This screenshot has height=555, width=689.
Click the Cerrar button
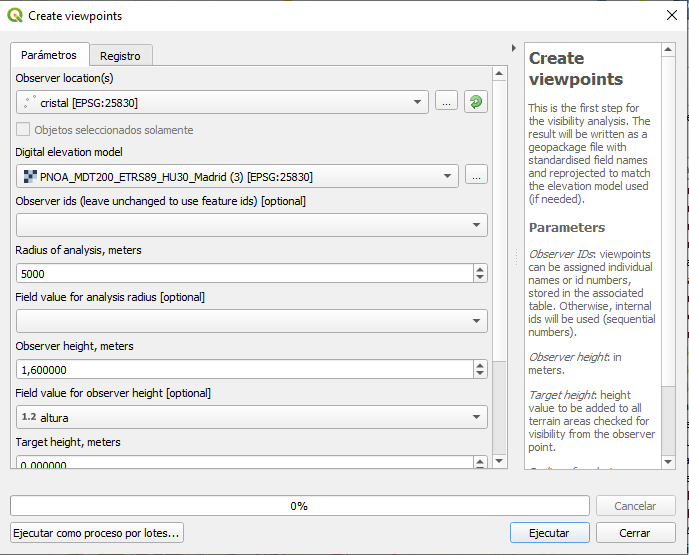634,533
